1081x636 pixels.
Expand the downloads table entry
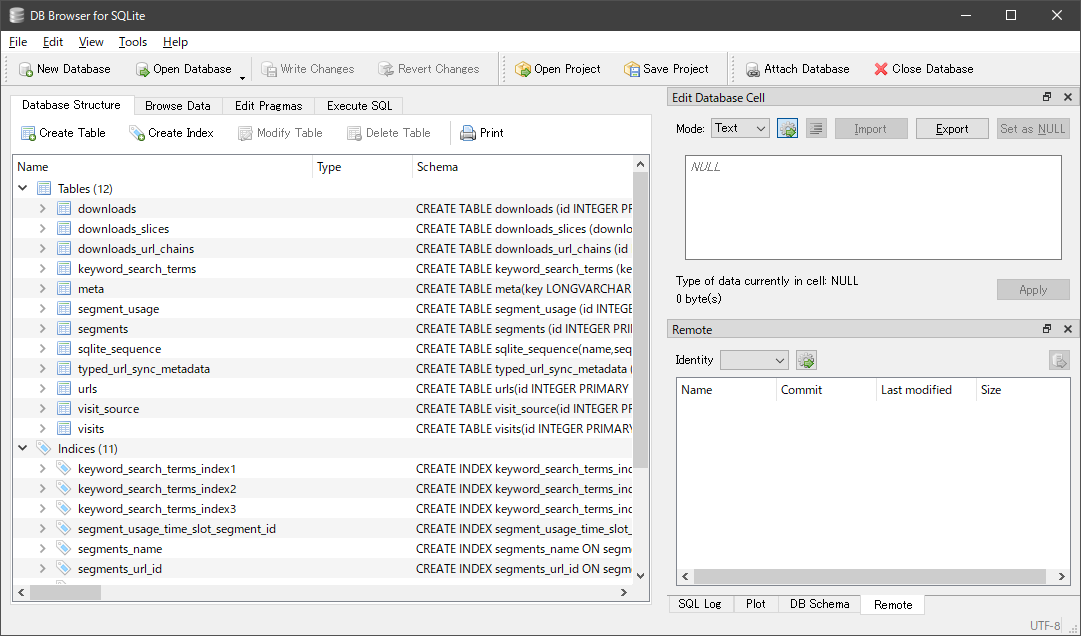(43, 208)
